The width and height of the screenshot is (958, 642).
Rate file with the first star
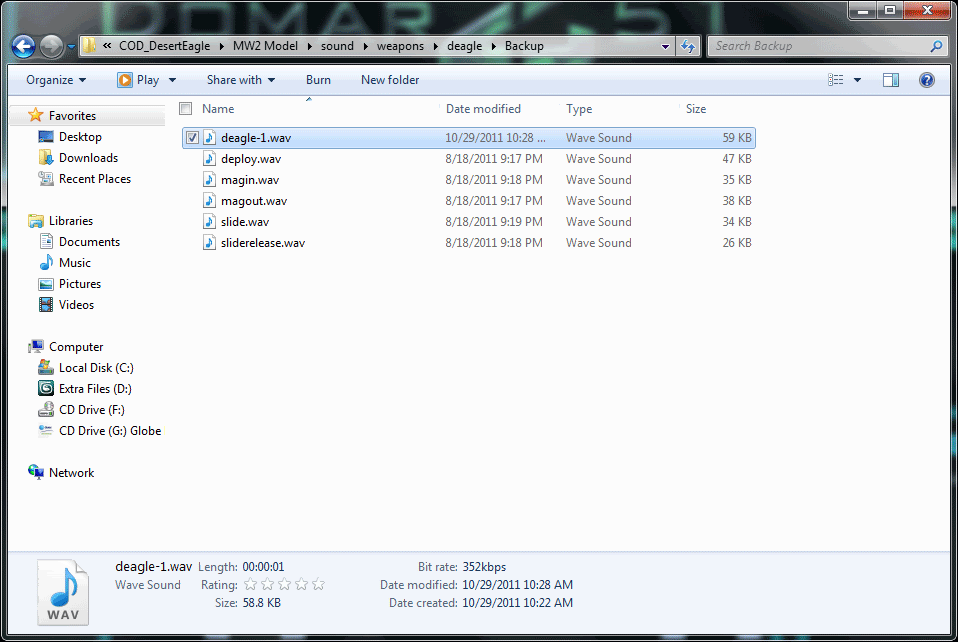[x=250, y=585]
